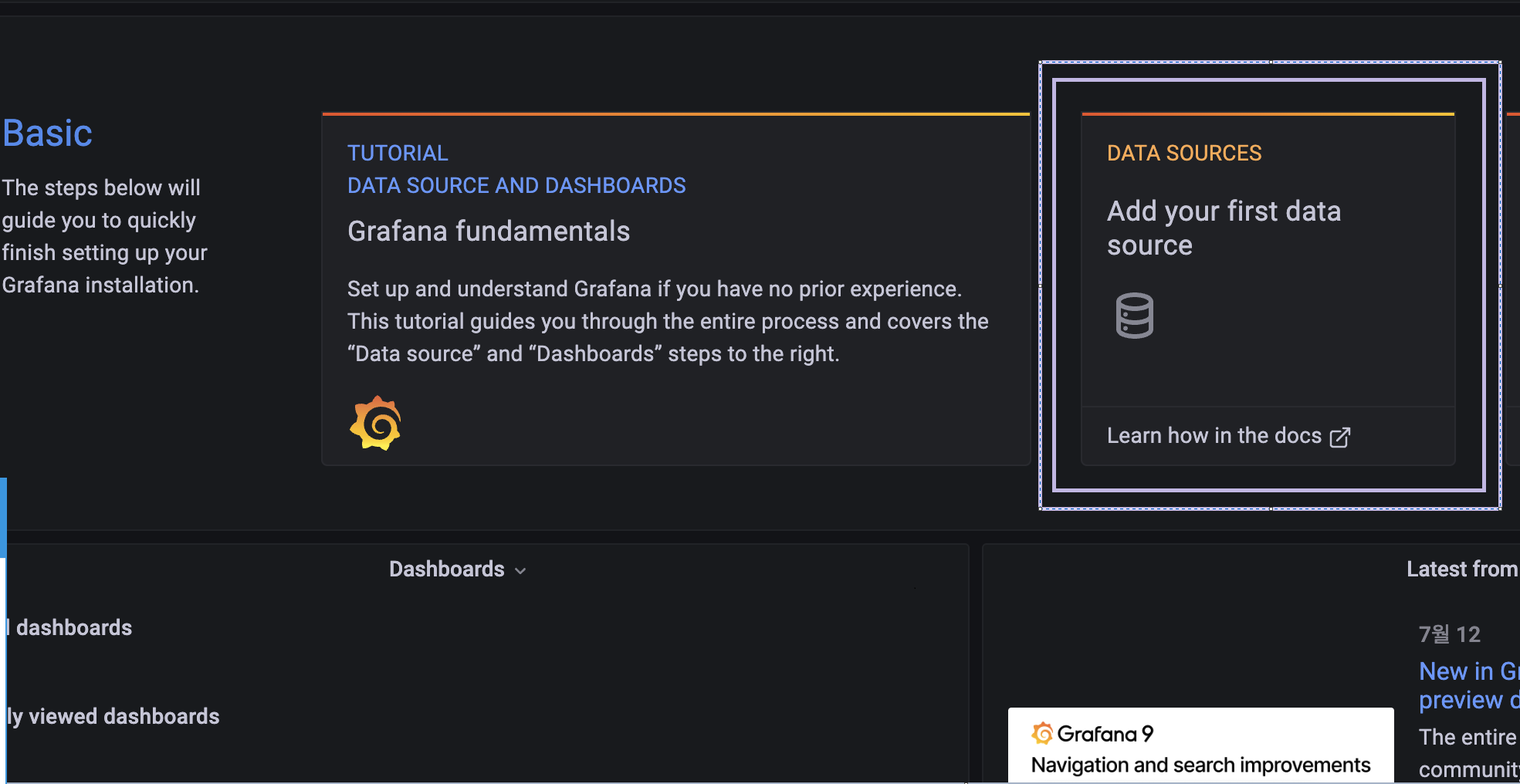Image resolution: width=1520 pixels, height=784 pixels.
Task: Expand the Dashboards panel chevron
Action: click(x=520, y=571)
